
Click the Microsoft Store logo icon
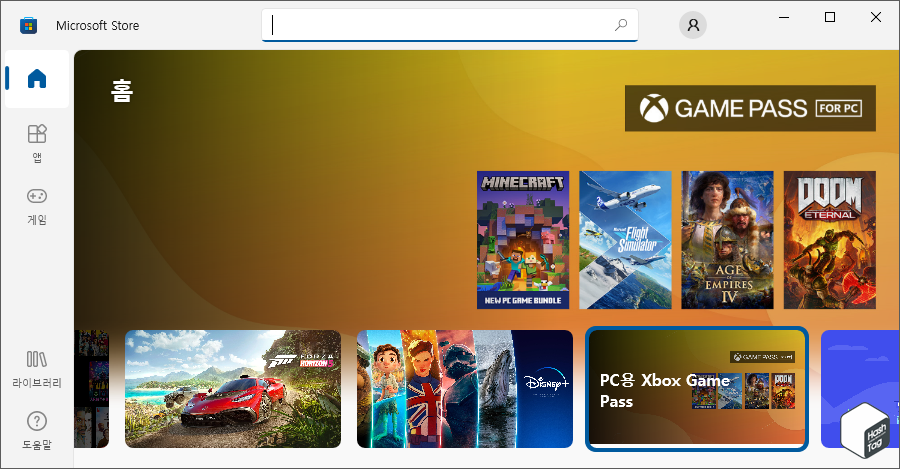[28, 25]
